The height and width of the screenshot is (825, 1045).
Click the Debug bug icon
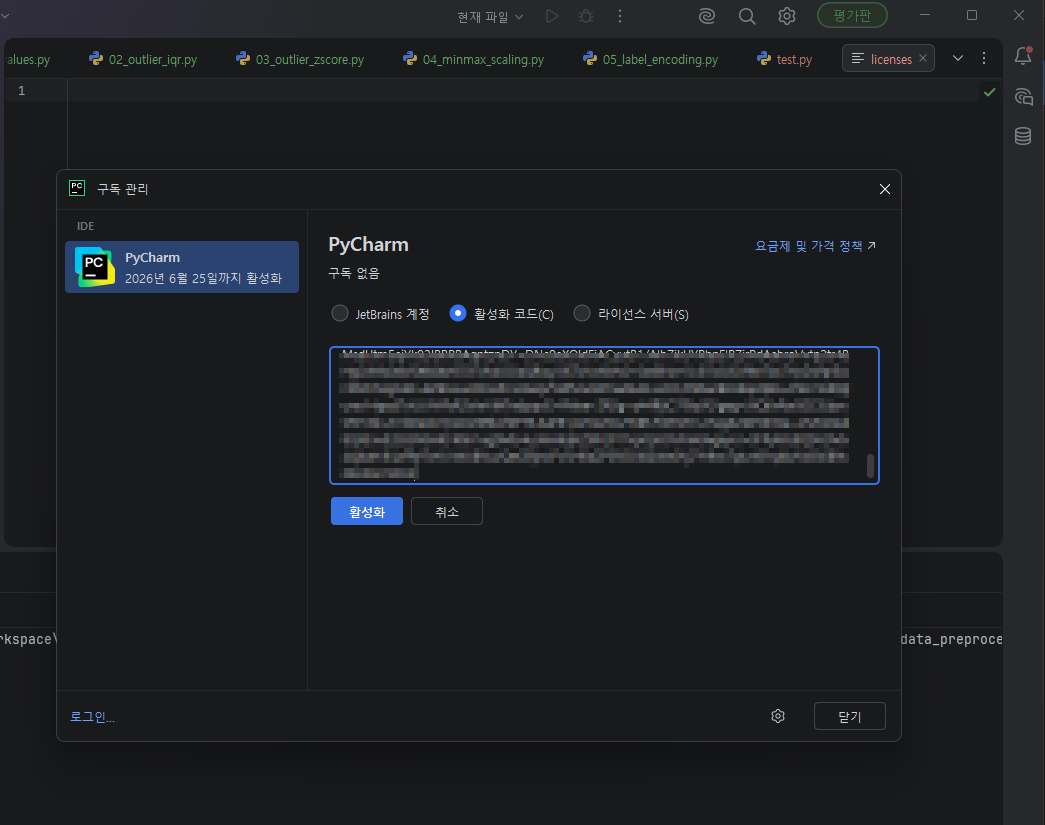point(586,16)
